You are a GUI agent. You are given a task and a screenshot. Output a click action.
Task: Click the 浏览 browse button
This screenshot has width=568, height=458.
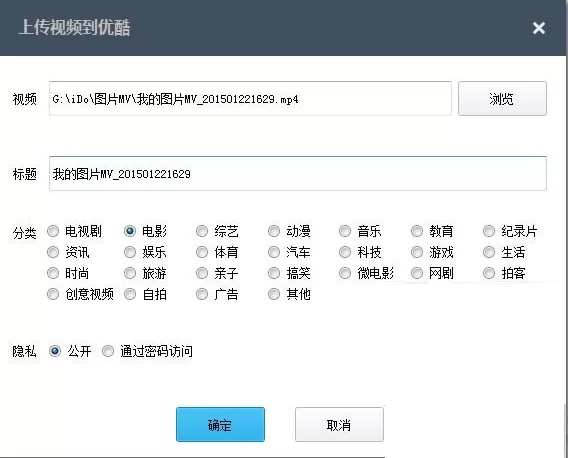point(502,99)
